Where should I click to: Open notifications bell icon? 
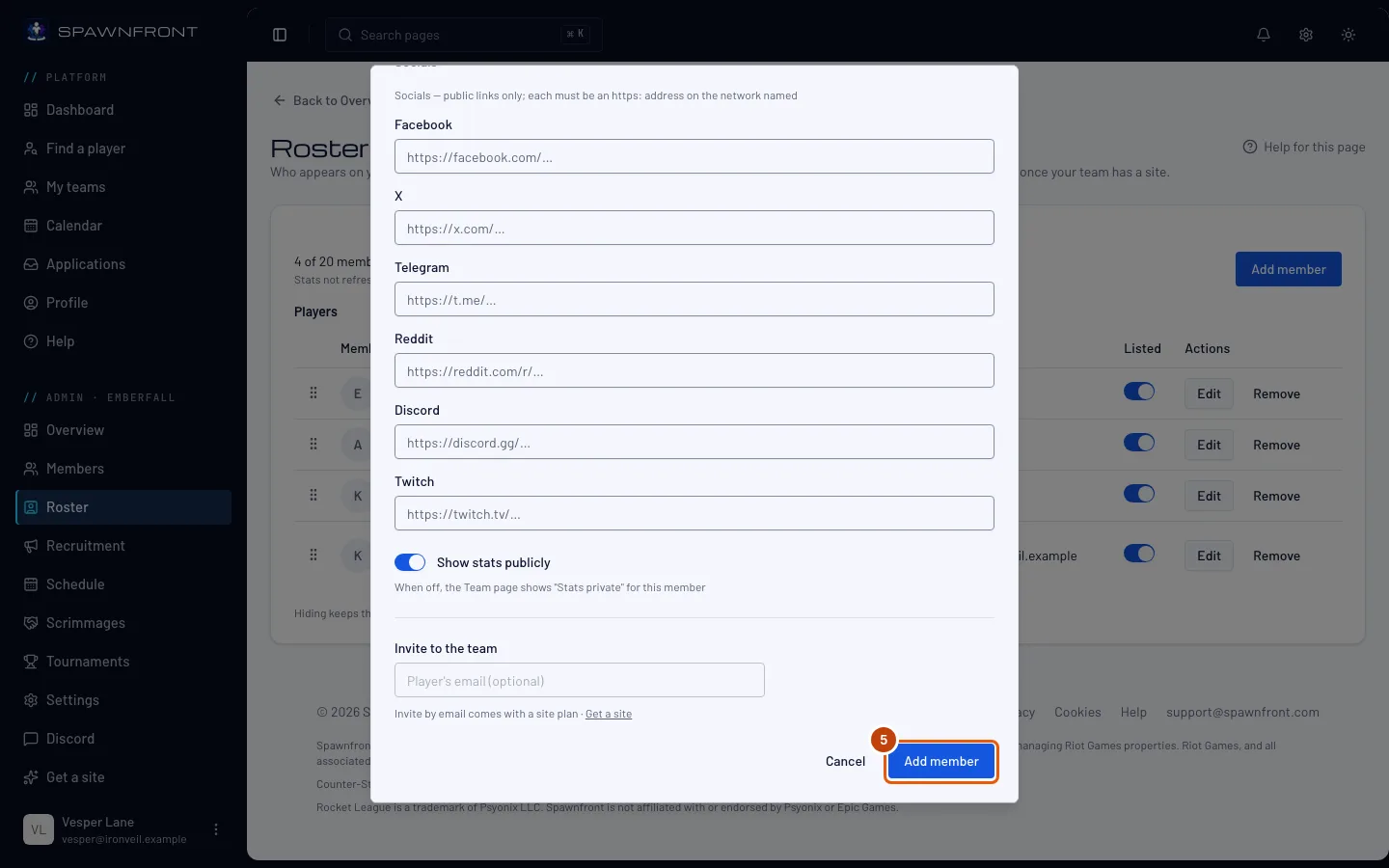click(x=1264, y=35)
